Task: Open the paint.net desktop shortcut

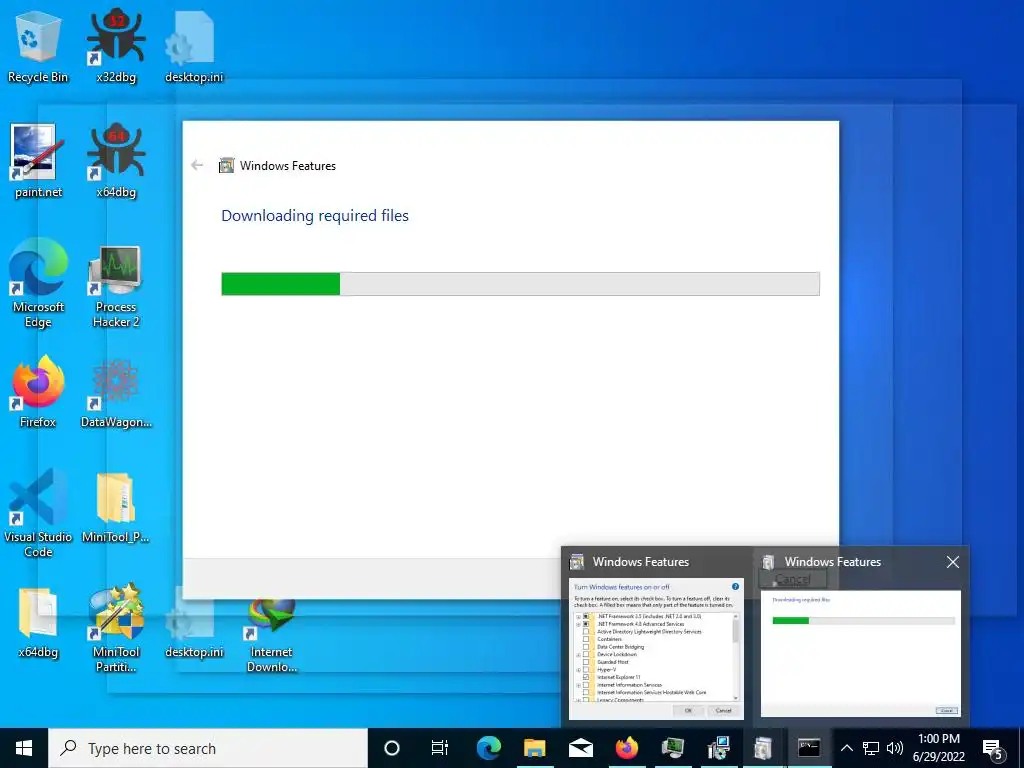Action: tap(38, 162)
